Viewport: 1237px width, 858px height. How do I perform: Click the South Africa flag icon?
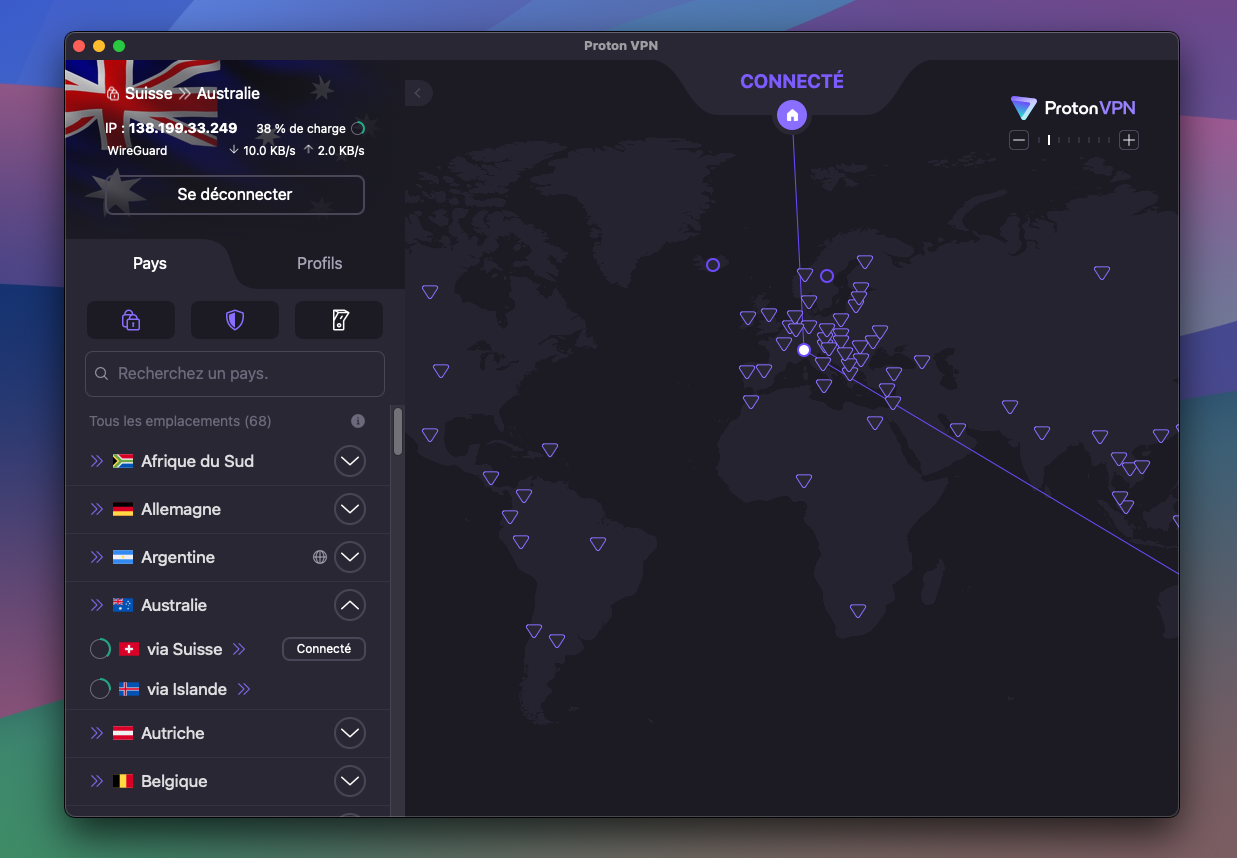pyautogui.click(x=123, y=461)
